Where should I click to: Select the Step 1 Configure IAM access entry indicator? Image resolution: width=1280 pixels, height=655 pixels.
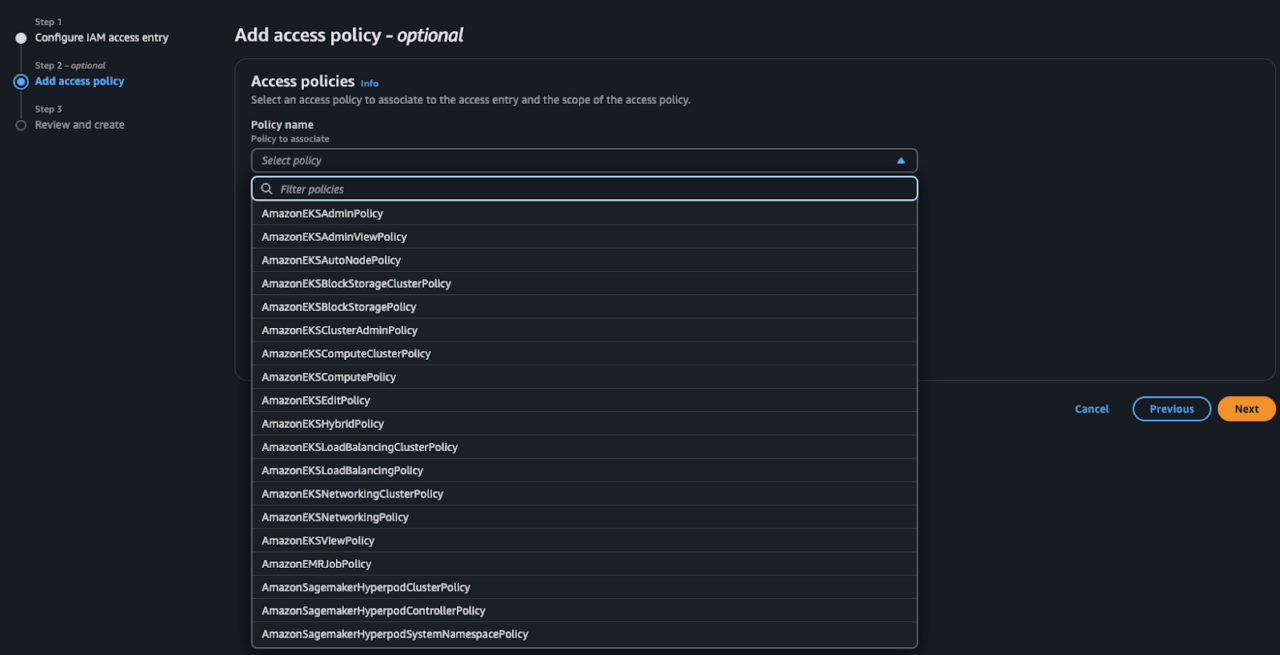coord(21,37)
